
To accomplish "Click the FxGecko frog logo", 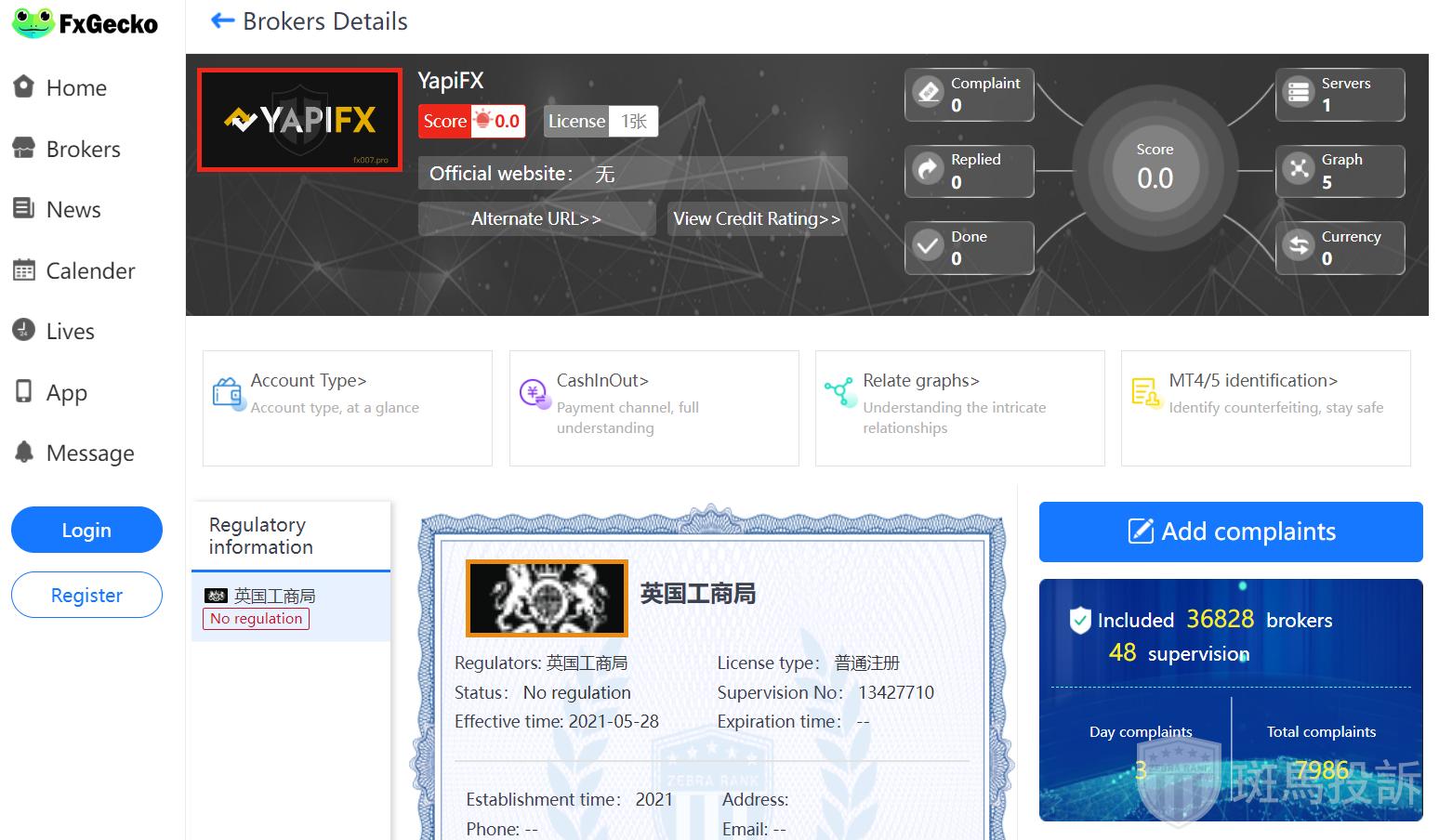I will click(x=33, y=23).
